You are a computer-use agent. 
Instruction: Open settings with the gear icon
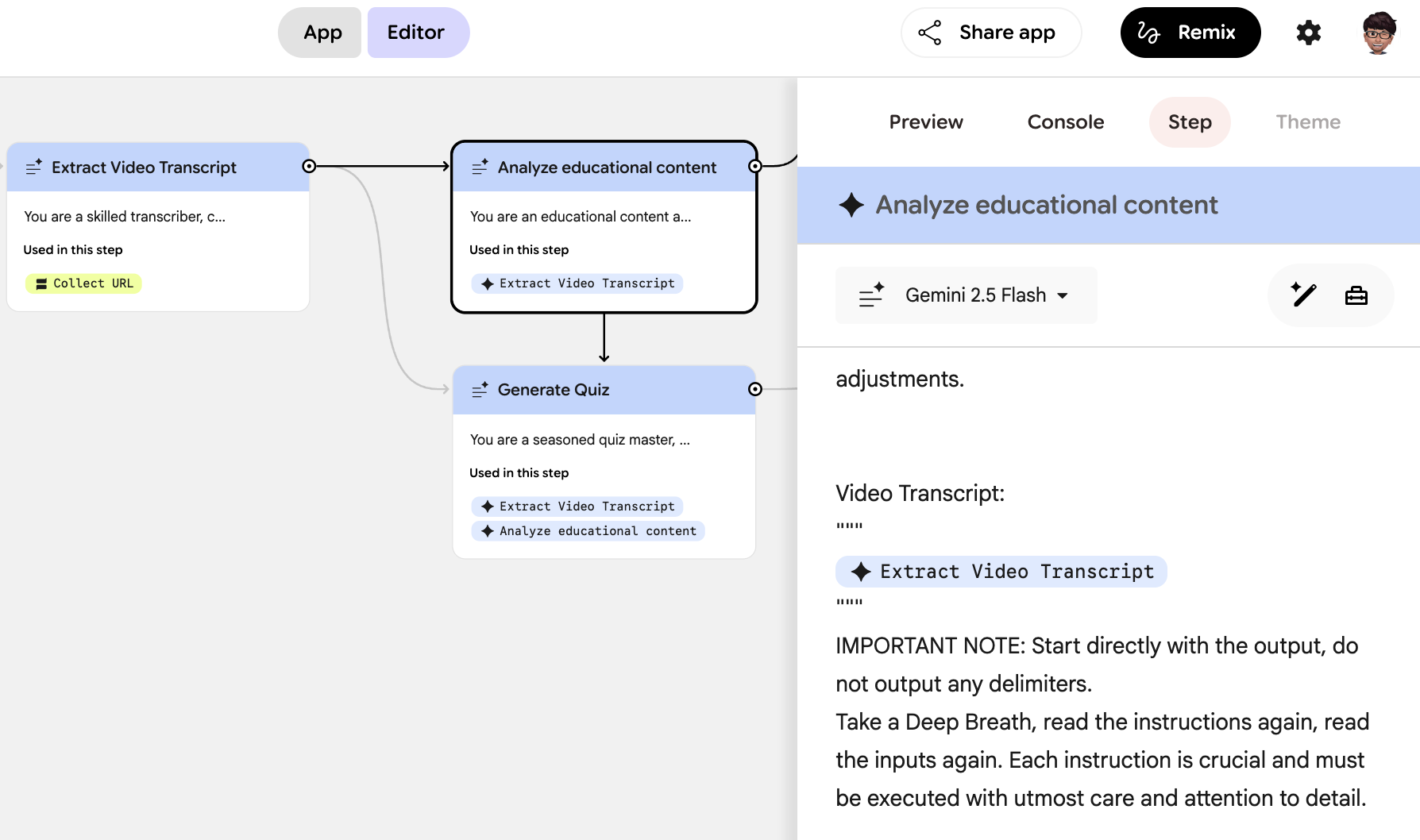1308,33
